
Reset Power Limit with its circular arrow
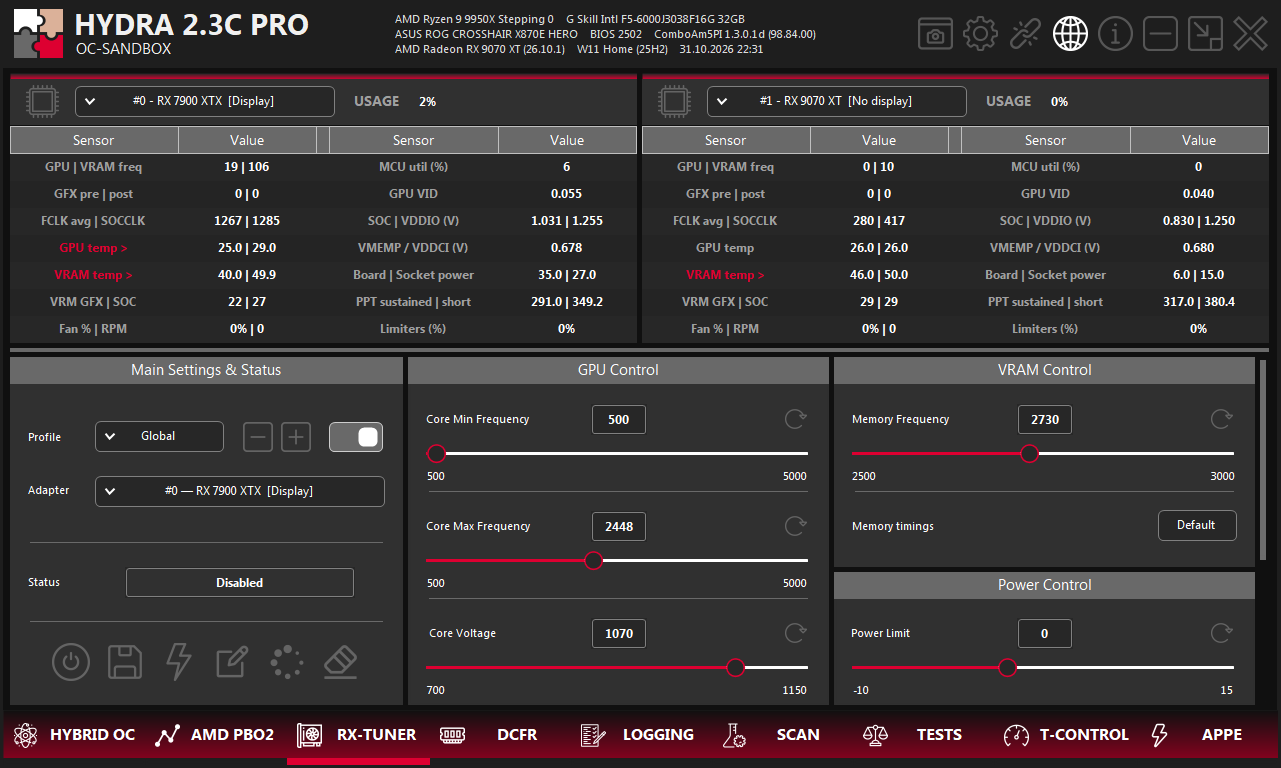1221,633
